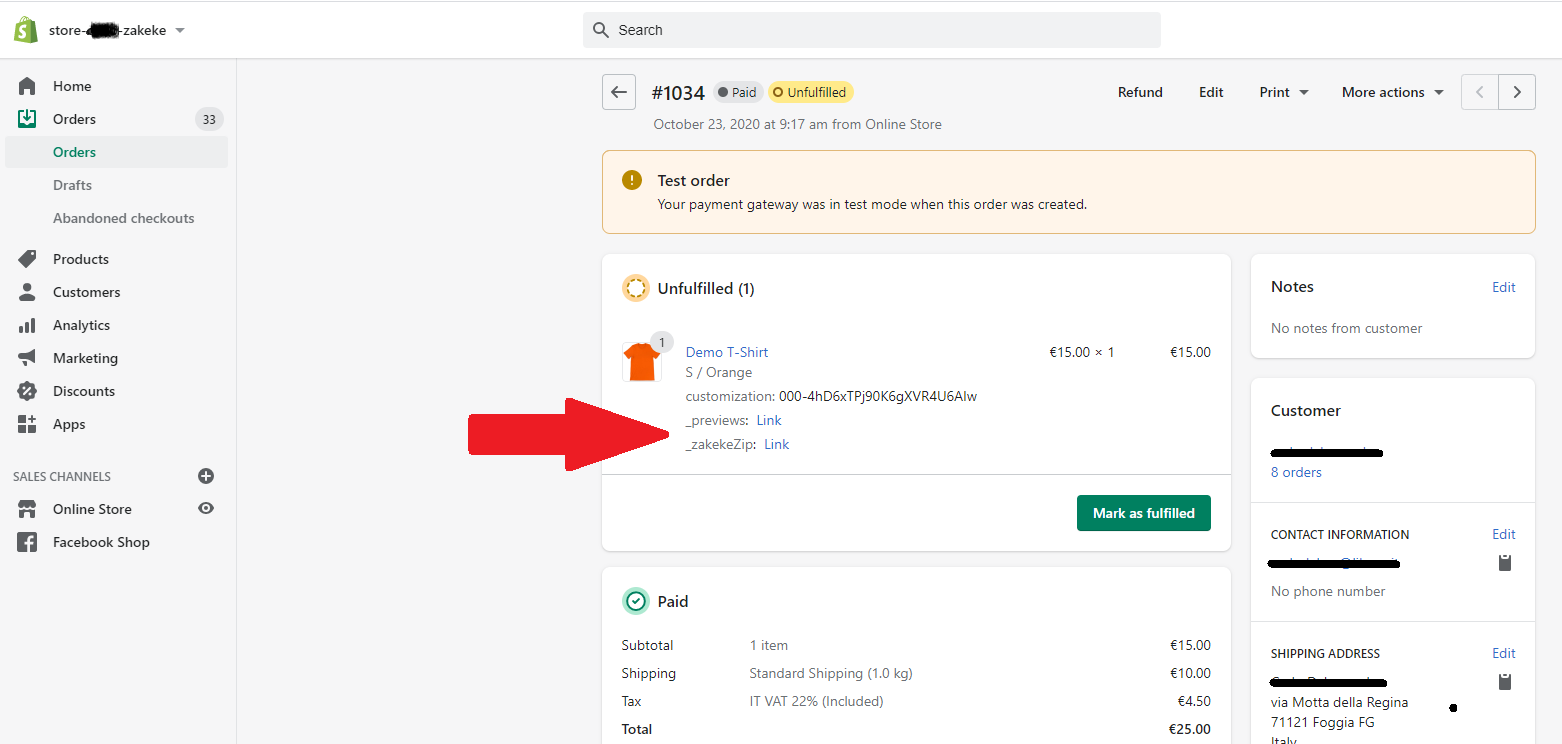Viewport: 1562px width, 744px height.
Task: Add a sales channel with the plus icon
Action: click(206, 476)
